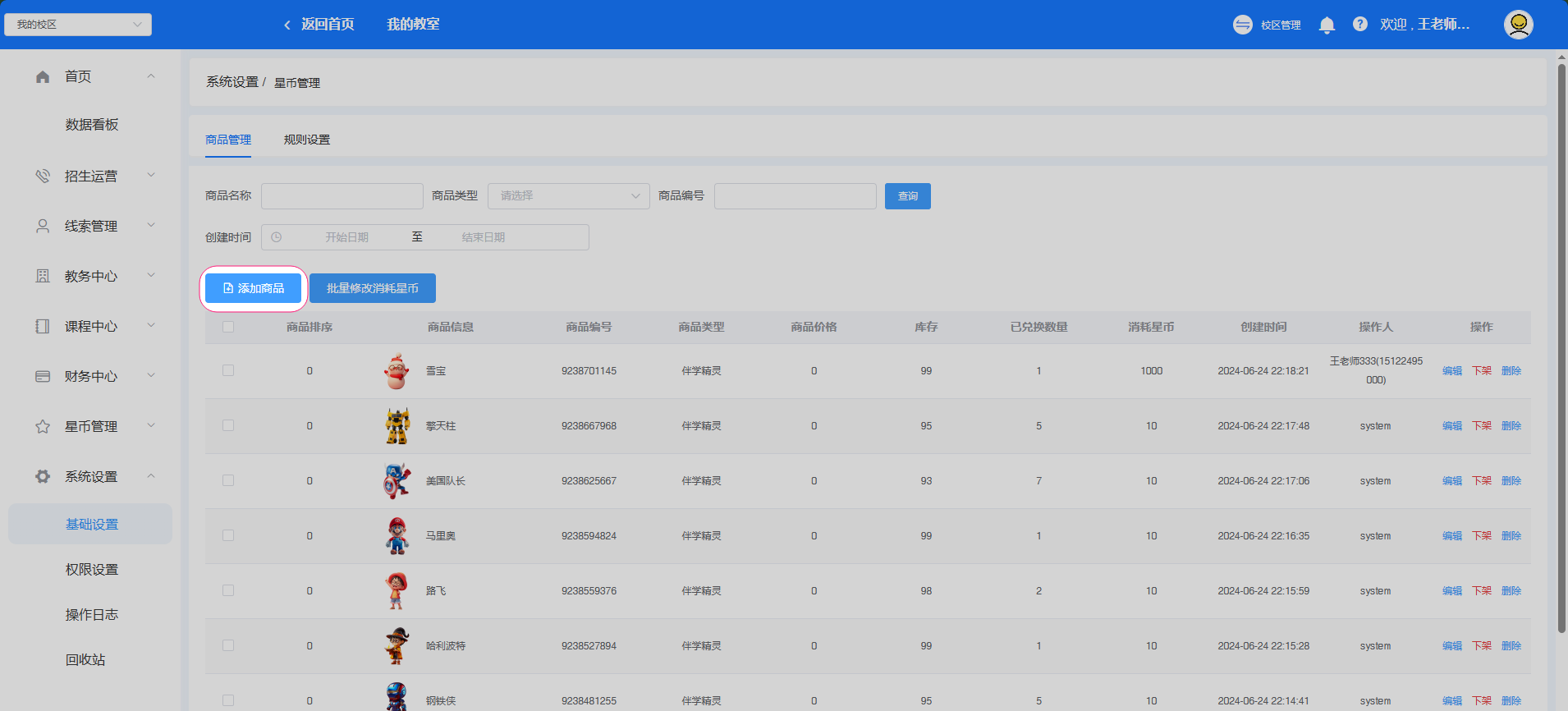Click the star icon for 星币管理
1568x711 pixels.
pos(43,426)
